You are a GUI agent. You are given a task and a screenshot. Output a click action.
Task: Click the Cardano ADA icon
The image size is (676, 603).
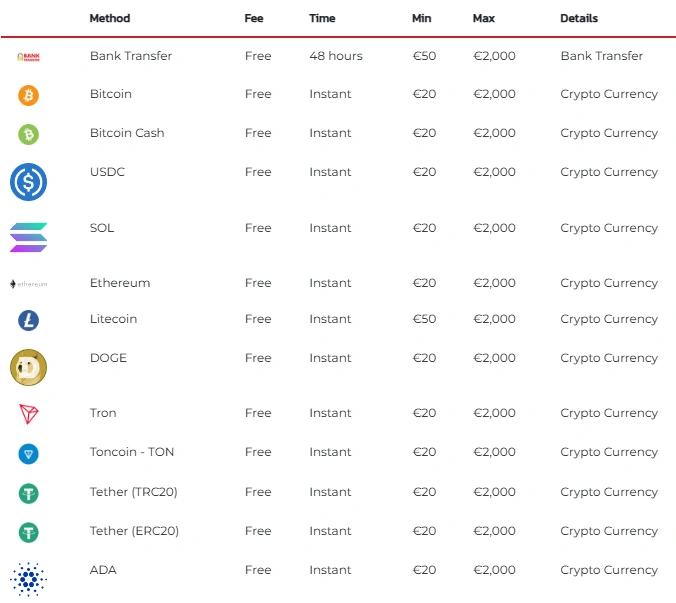pyautogui.click(x=28, y=579)
